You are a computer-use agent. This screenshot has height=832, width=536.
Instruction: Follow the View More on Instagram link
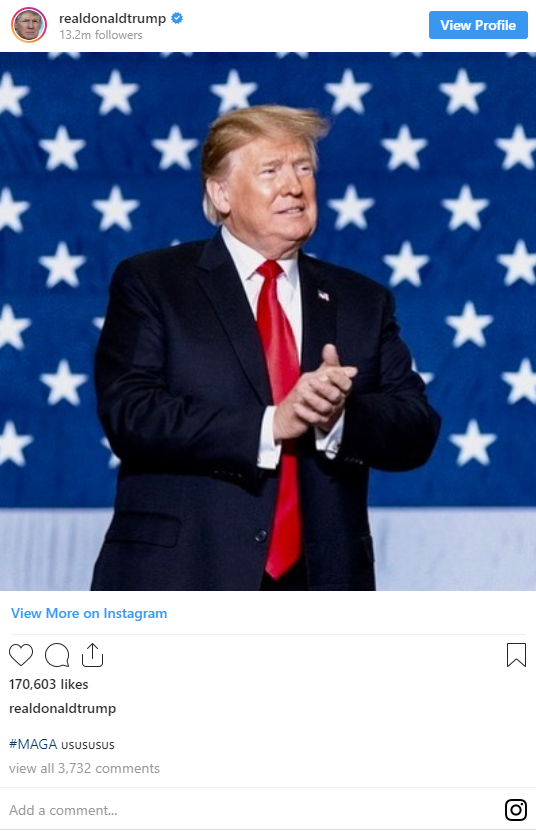coord(89,613)
